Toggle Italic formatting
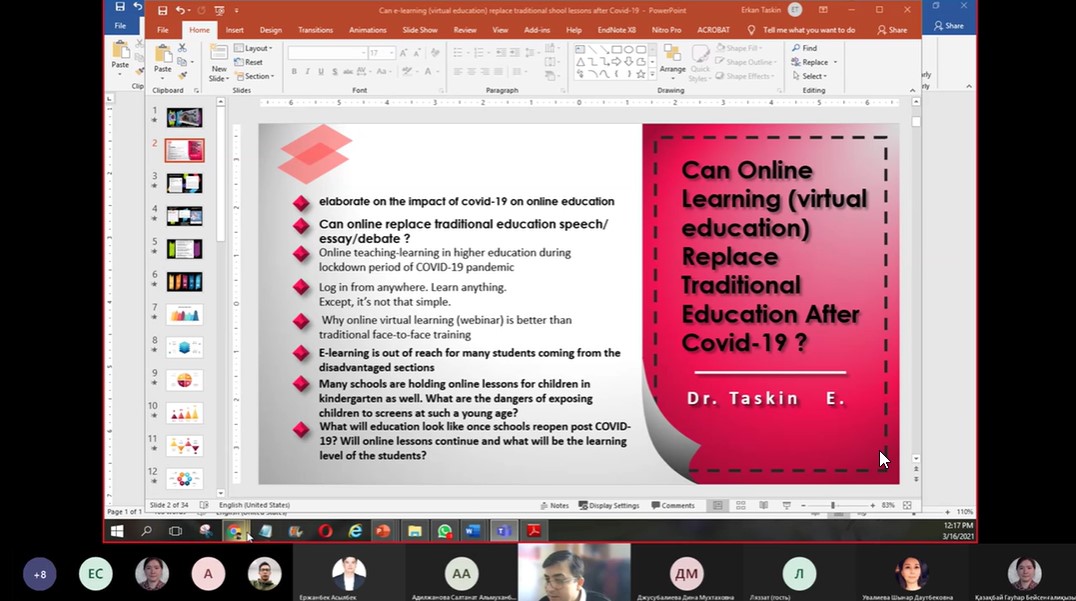 [x=307, y=71]
